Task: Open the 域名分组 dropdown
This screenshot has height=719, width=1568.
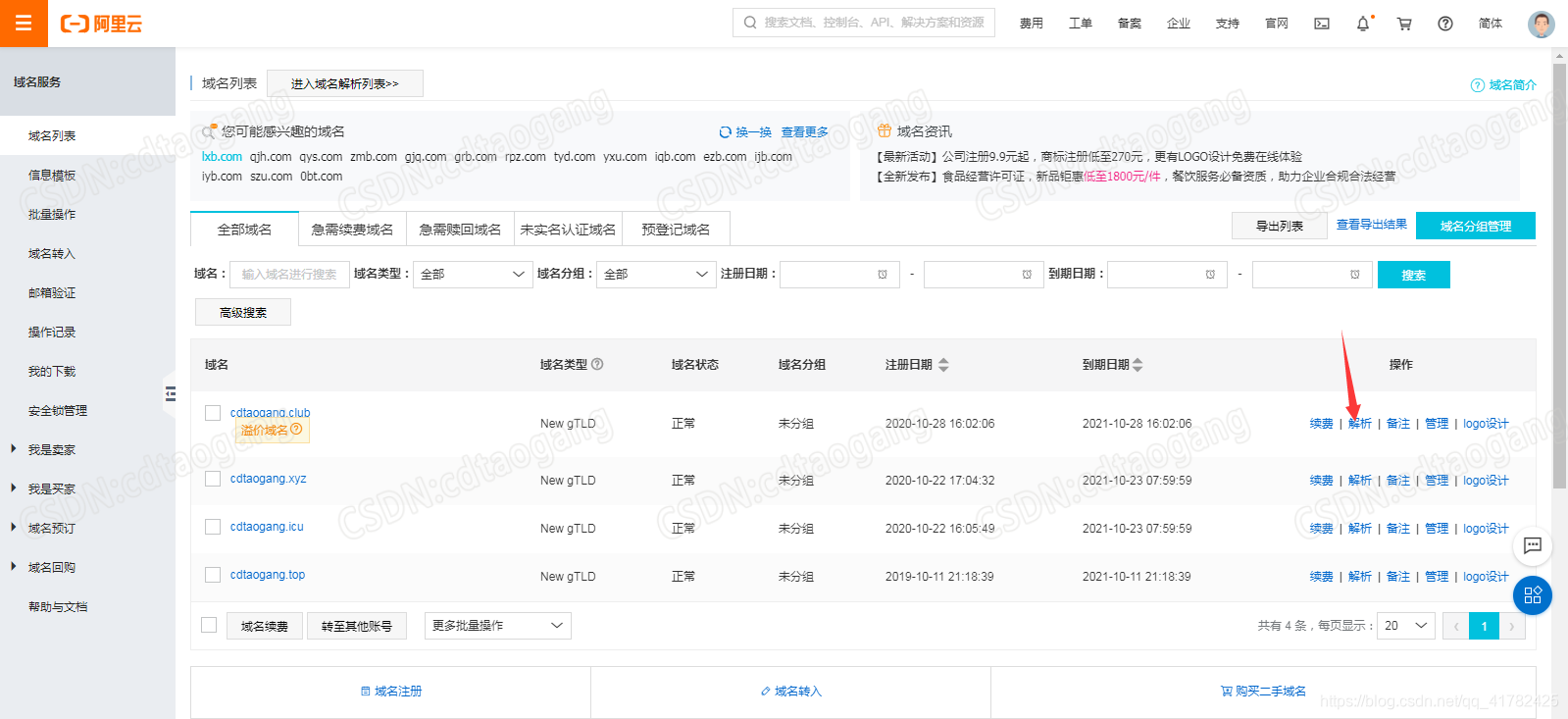Action: (x=657, y=275)
